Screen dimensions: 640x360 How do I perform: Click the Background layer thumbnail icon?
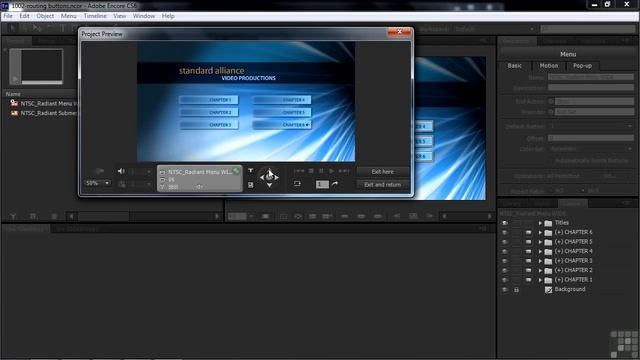548,290
